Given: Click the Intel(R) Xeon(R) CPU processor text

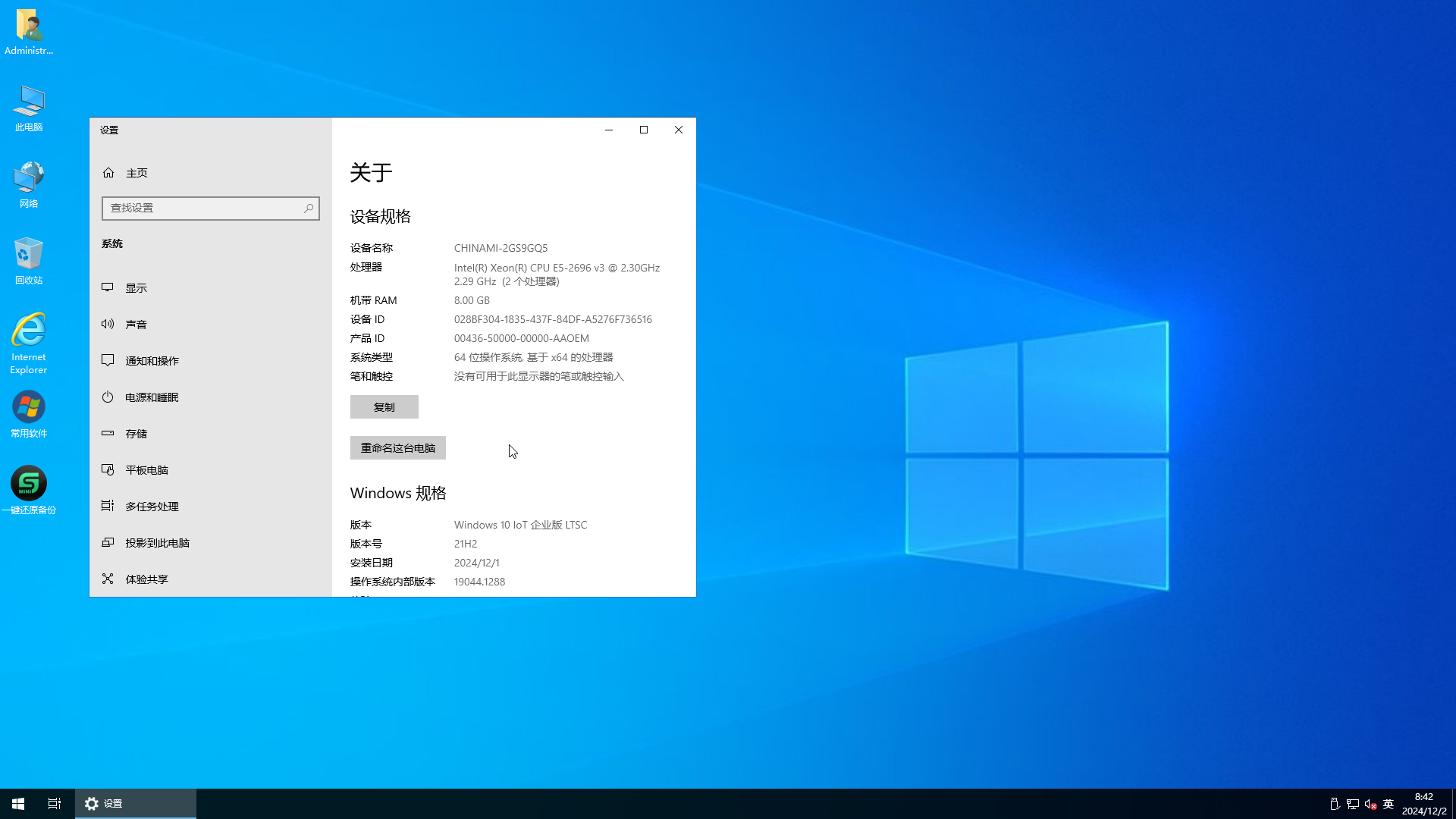Looking at the screenshot, I should [557, 275].
